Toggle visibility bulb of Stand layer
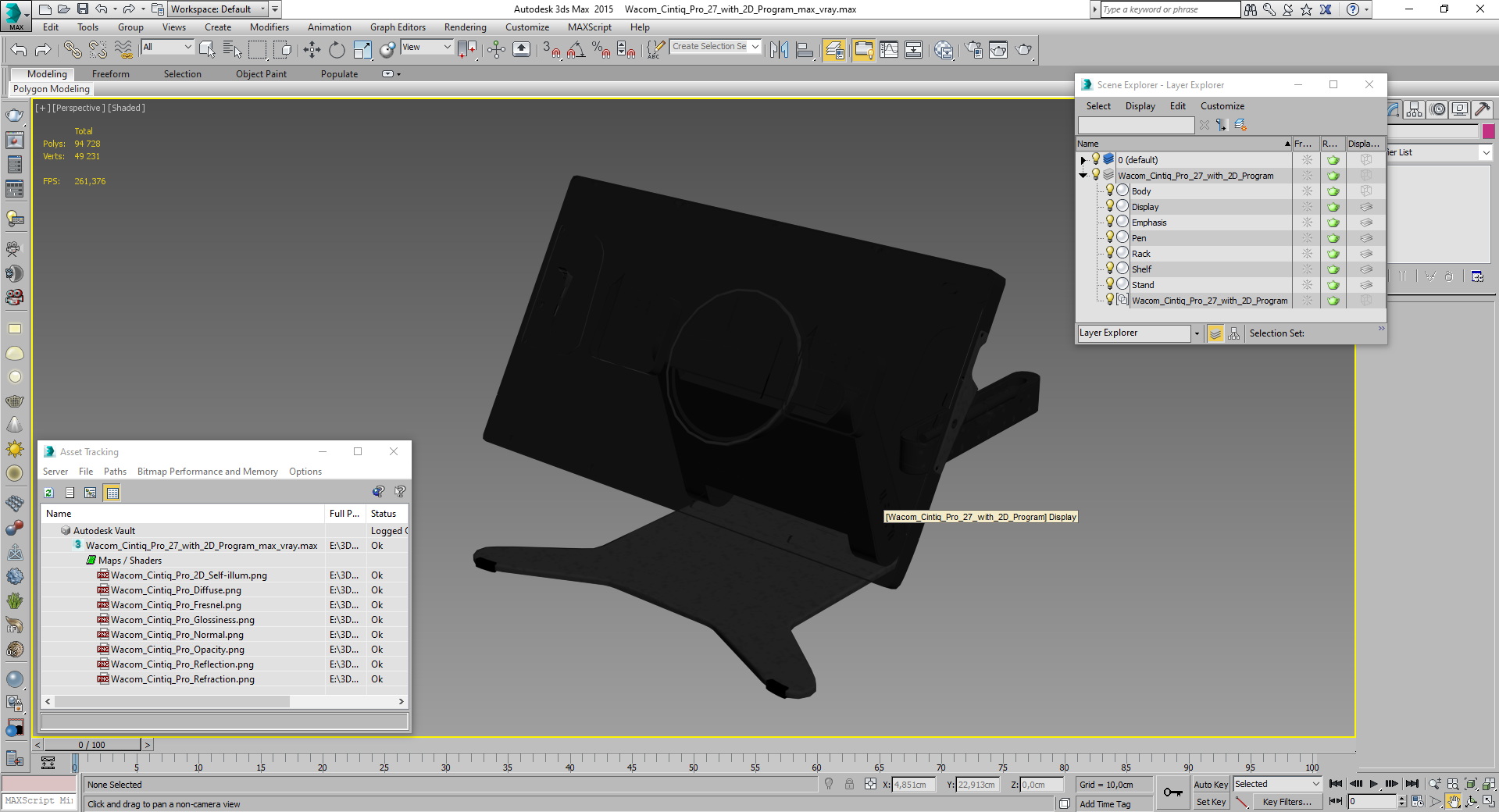 coord(1109,284)
